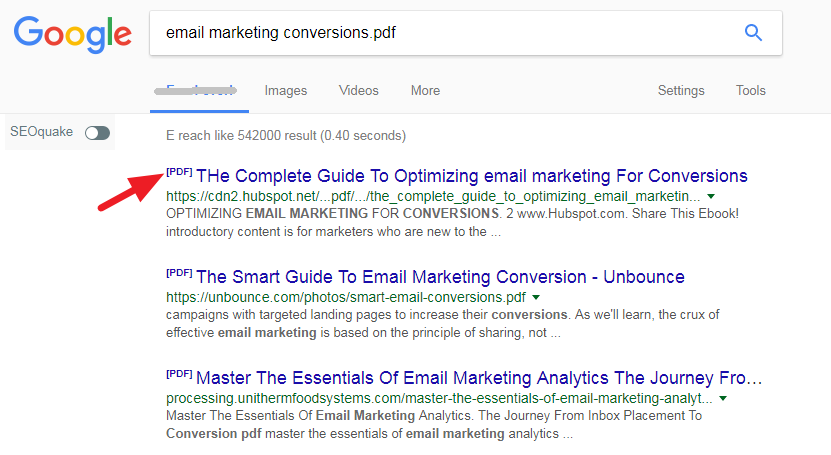The image size is (831, 455).
Task: Open The Smart Guide To Email Marketing Conversion link
Action: 440,277
